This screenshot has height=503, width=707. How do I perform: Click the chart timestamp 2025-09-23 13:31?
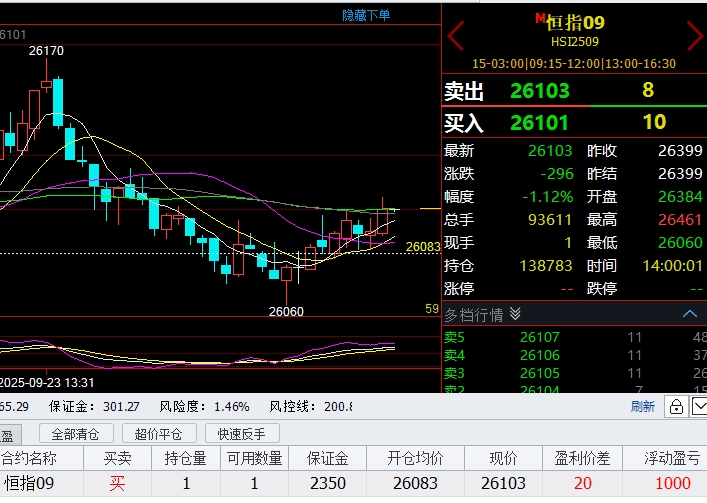click(x=47, y=383)
